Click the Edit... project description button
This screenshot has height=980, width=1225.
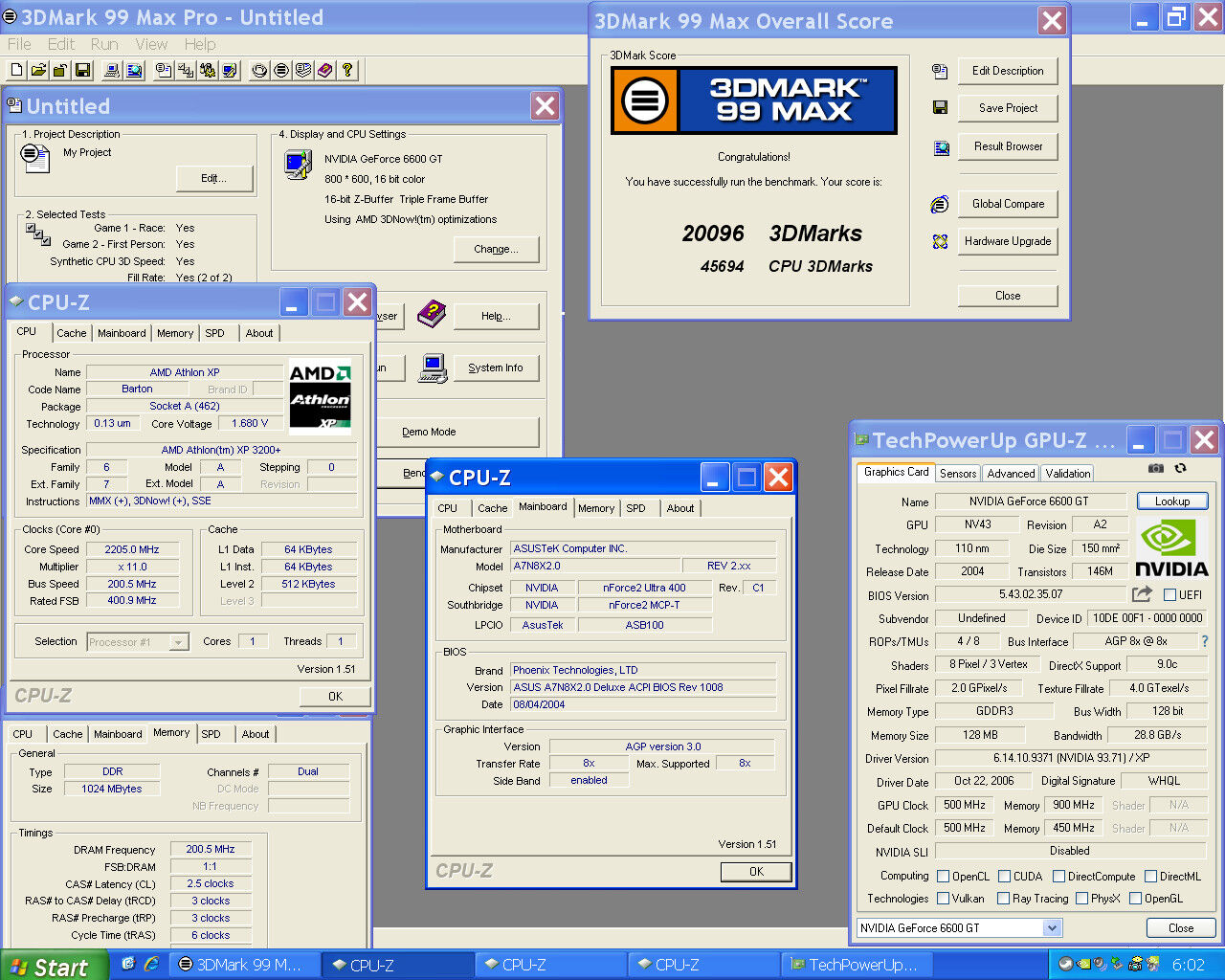[x=214, y=178]
